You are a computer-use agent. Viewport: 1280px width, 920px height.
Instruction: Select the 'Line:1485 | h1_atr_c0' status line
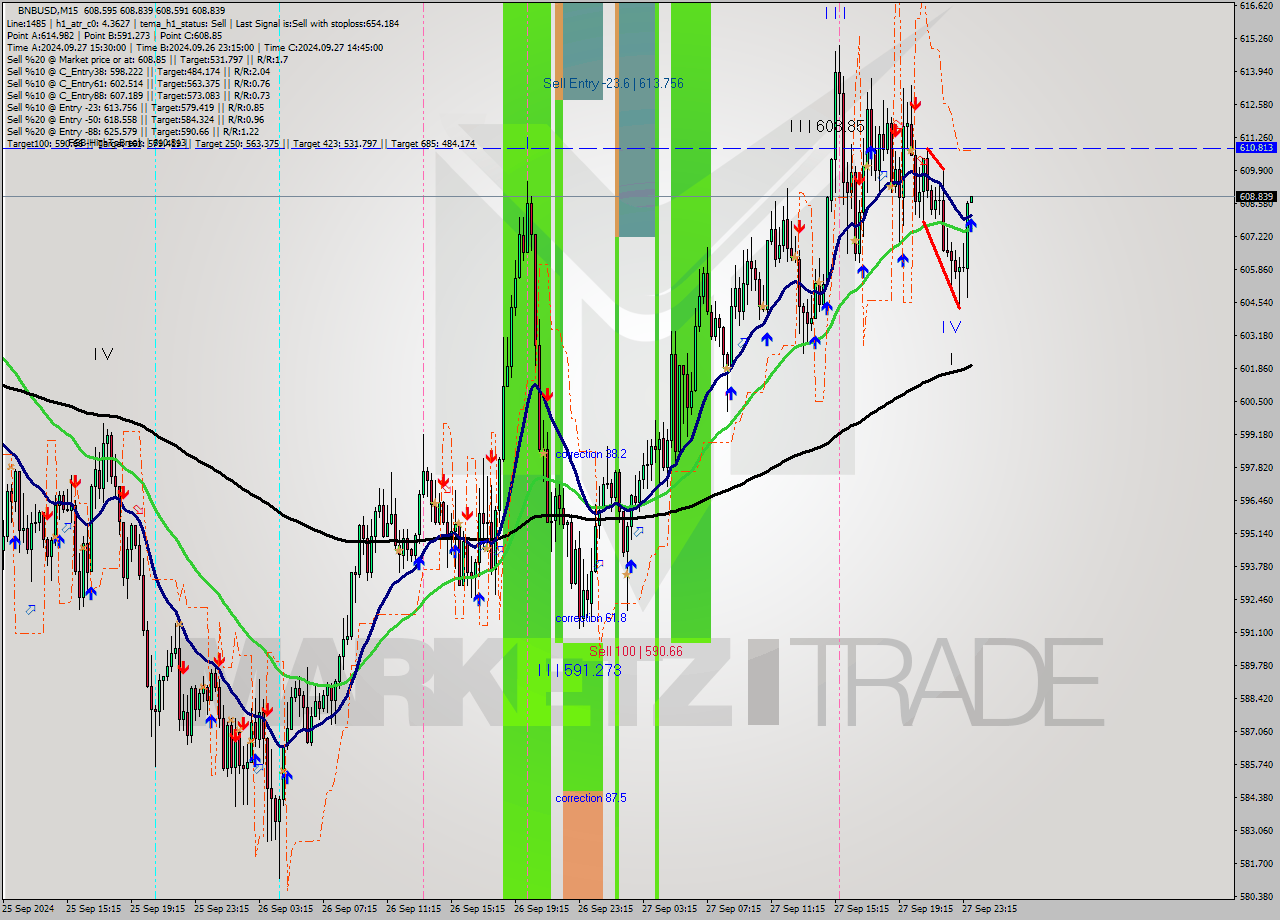click(x=202, y=23)
